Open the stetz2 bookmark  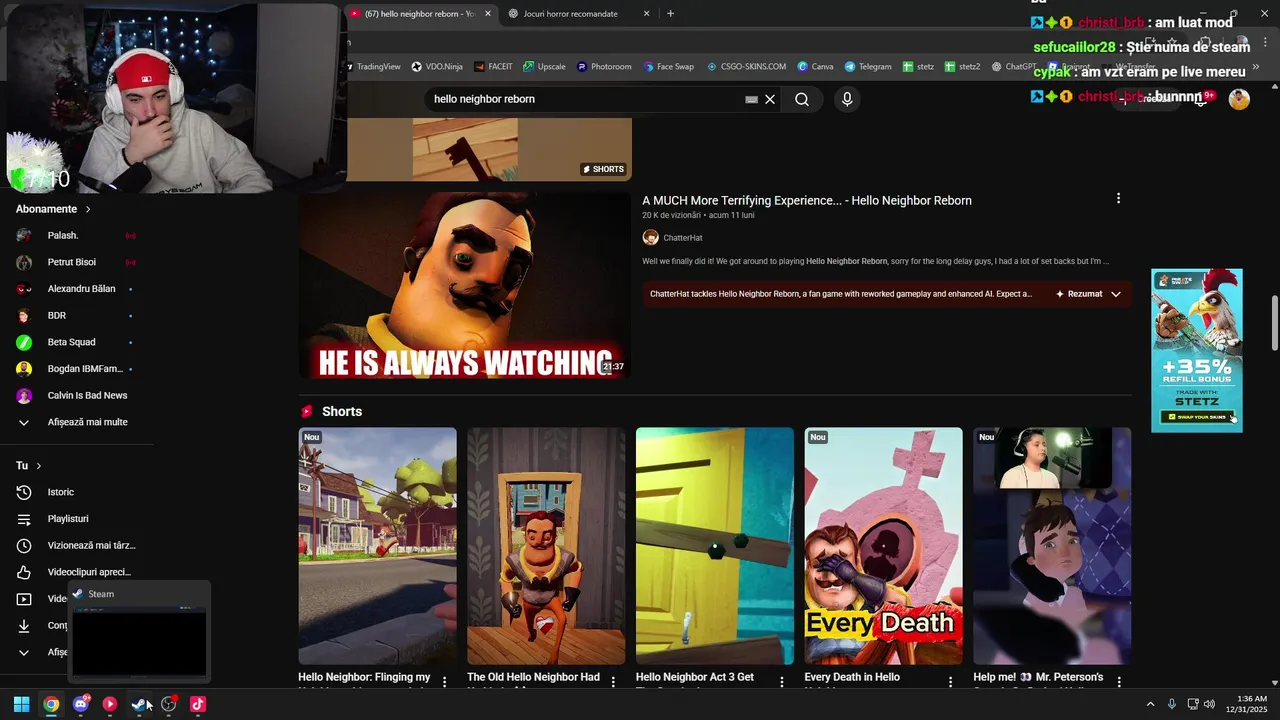pos(962,67)
